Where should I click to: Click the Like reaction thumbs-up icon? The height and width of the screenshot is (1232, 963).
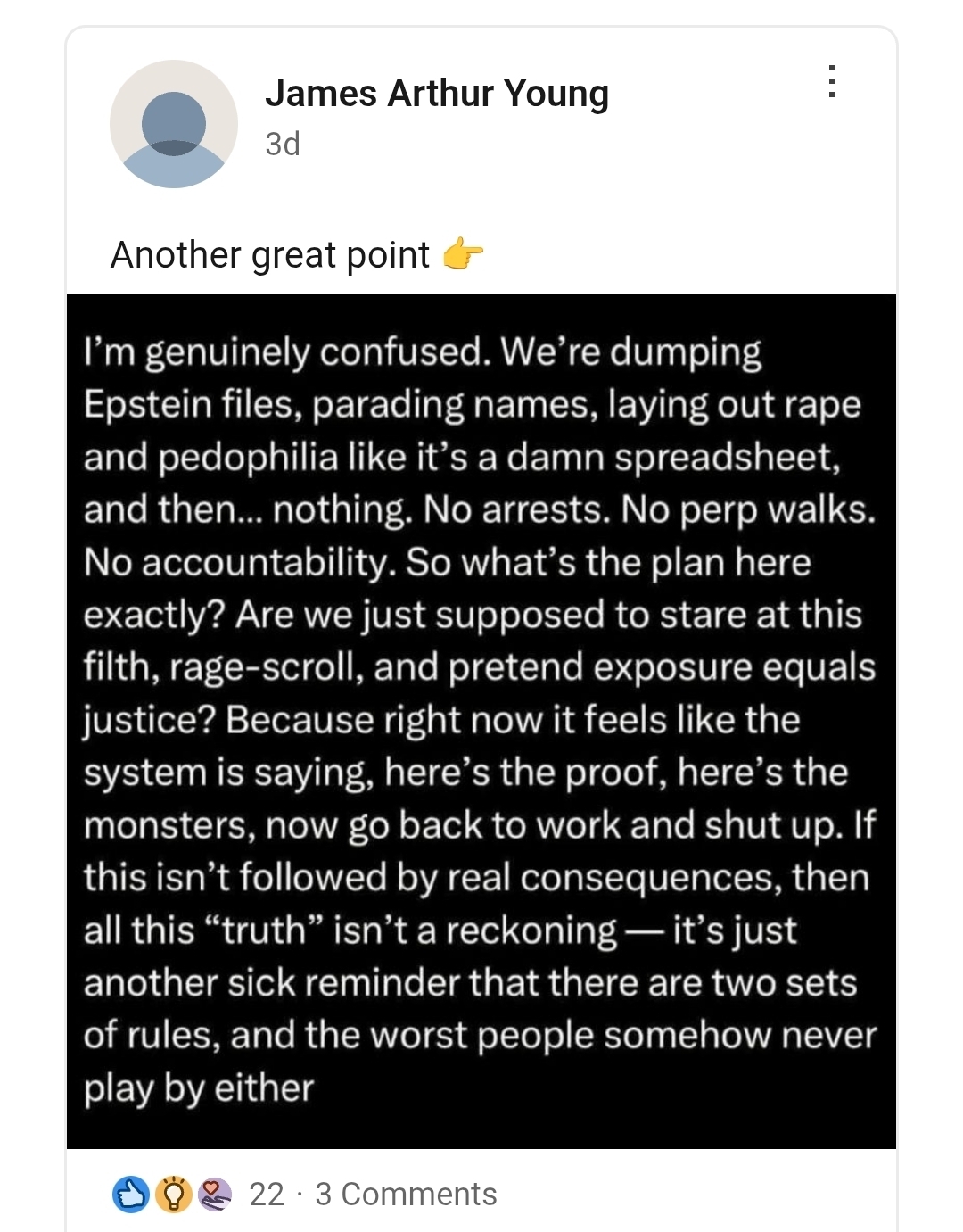(x=130, y=1194)
